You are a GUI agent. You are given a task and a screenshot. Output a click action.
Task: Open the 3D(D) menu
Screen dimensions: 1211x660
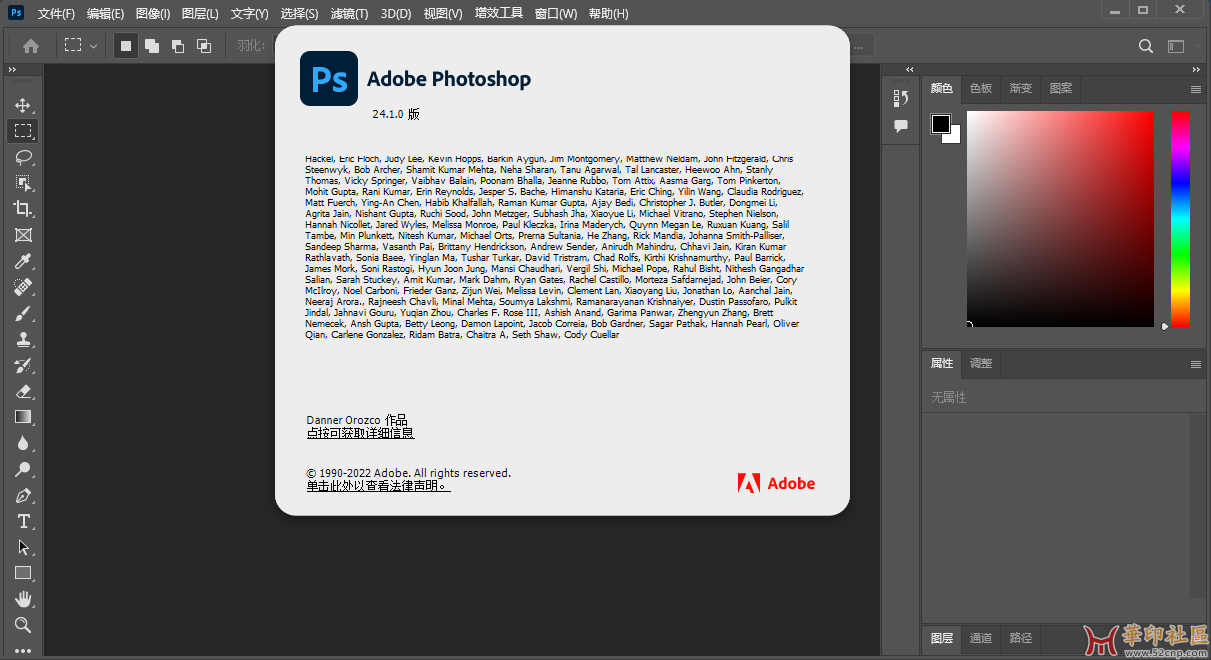396,14
